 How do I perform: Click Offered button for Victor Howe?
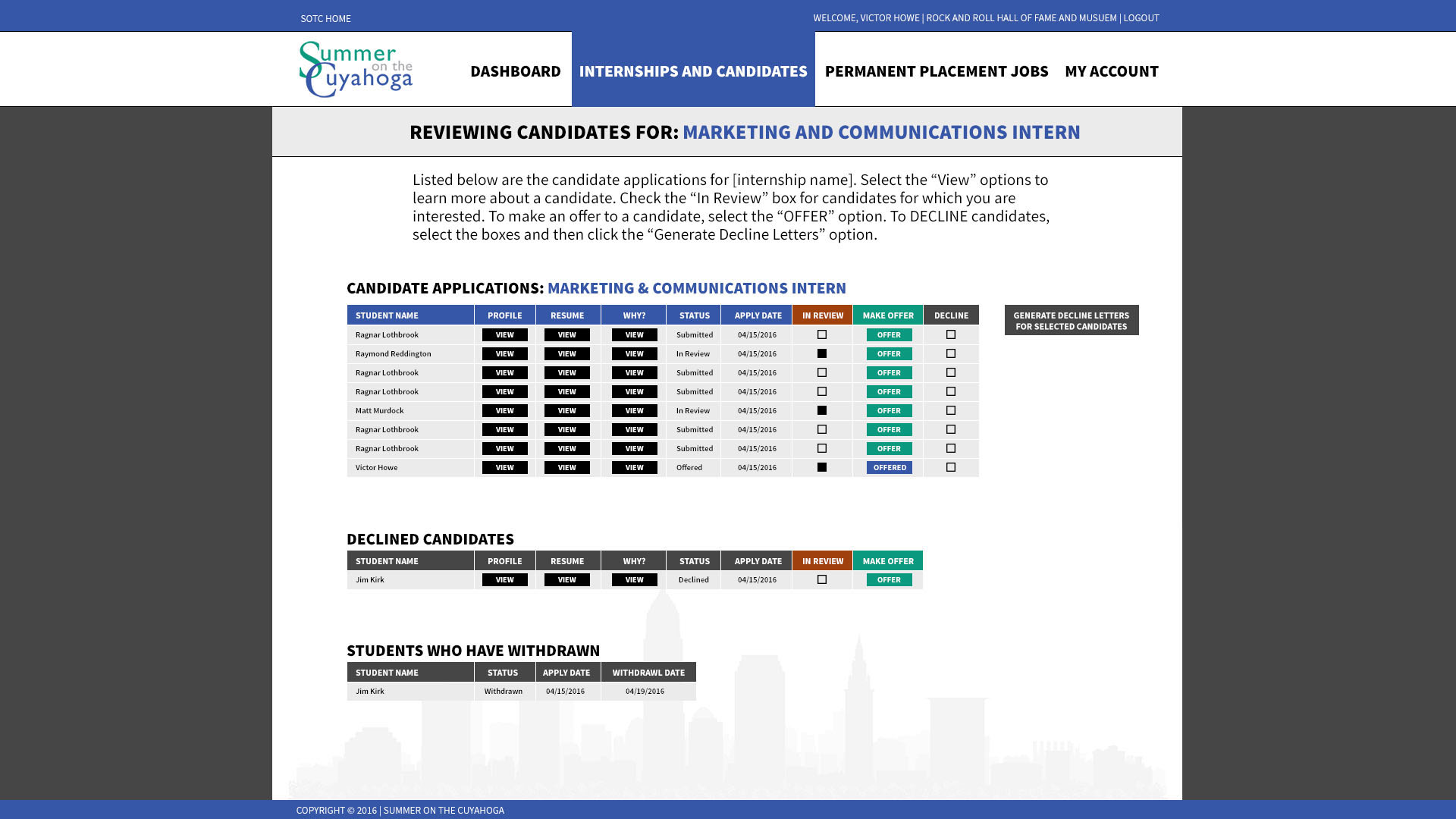pyautogui.click(x=890, y=467)
